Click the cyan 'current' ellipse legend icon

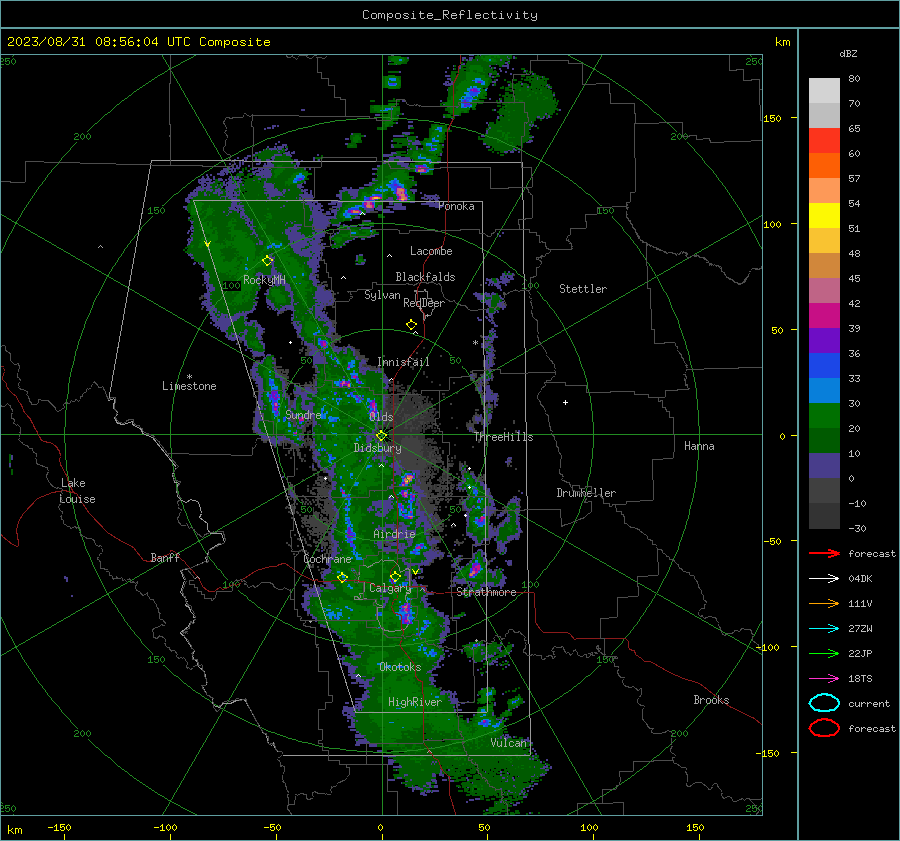coord(824,703)
